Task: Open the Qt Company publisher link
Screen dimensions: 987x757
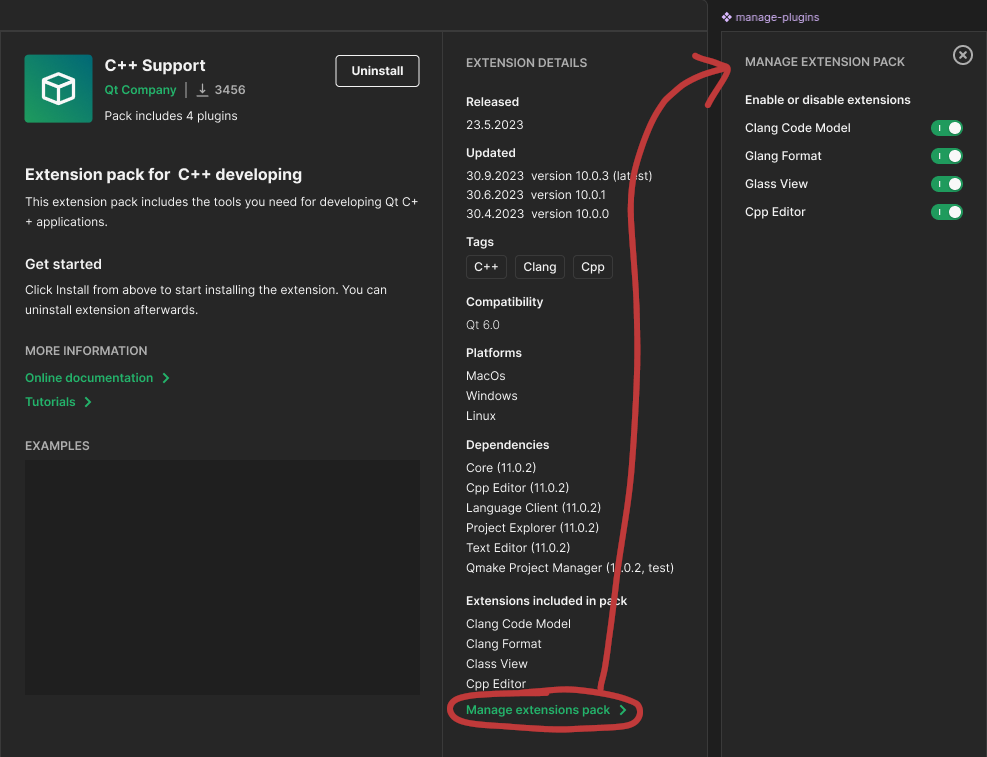Action: 140,90
